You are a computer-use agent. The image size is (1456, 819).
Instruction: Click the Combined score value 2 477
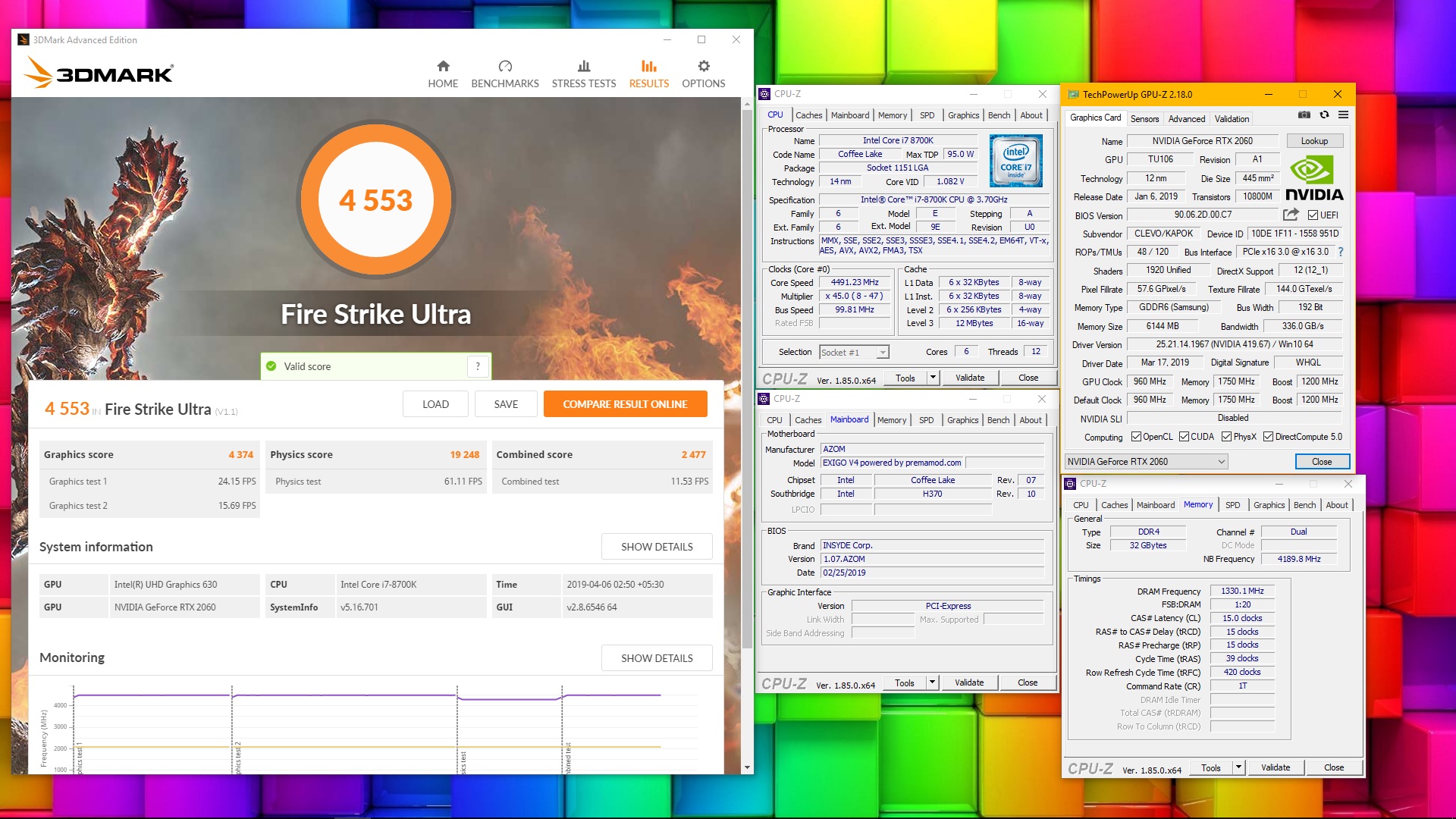click(693, 455)
